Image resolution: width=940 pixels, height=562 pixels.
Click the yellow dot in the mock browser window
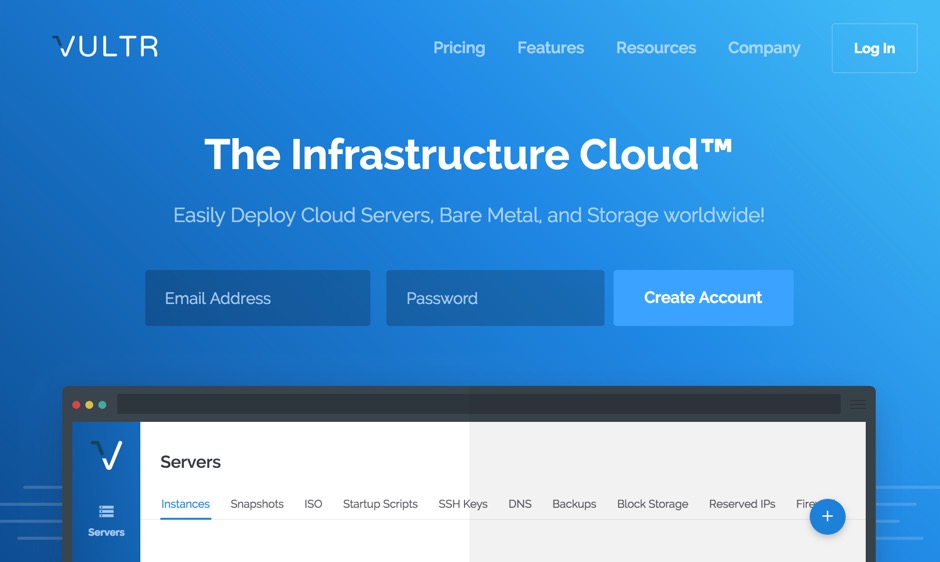pyautogui.click(x=89, y=405)
